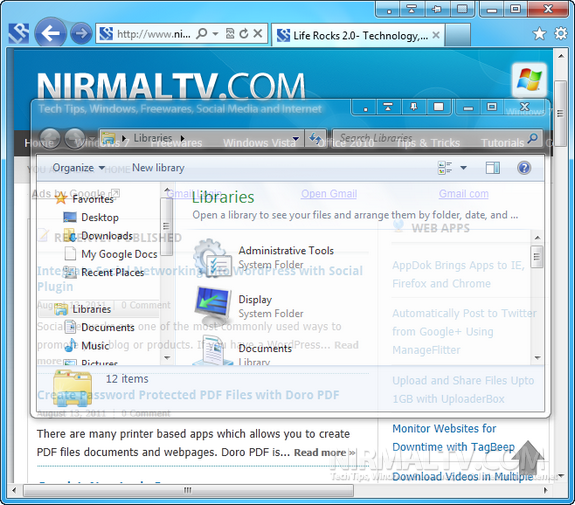Click IE titlebar extra dot button
575x505 pixels.
pos(388,10)
